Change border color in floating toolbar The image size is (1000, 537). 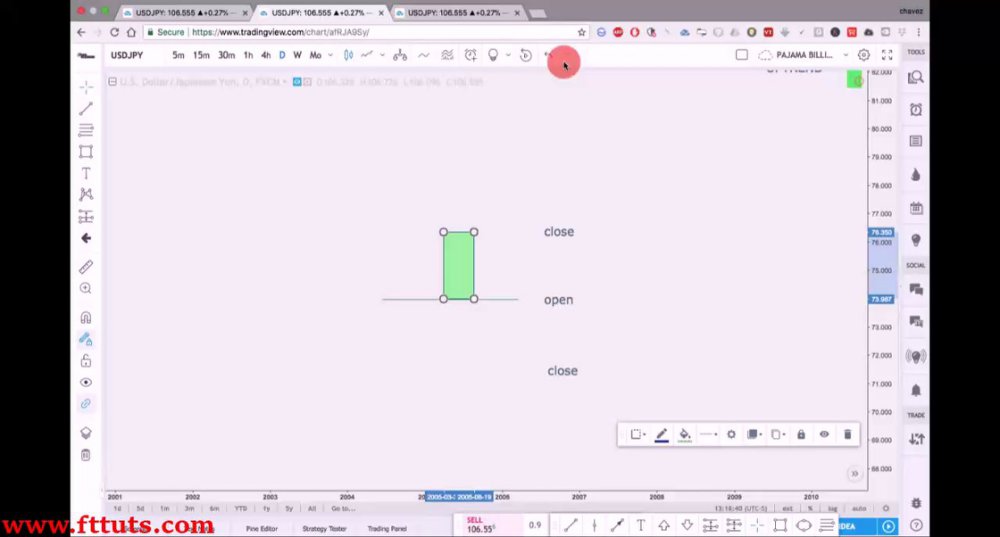661,435
